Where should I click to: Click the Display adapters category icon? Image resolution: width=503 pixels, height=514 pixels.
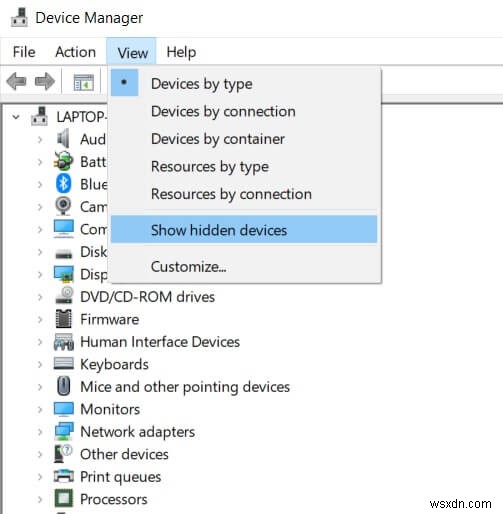(64, 274)
